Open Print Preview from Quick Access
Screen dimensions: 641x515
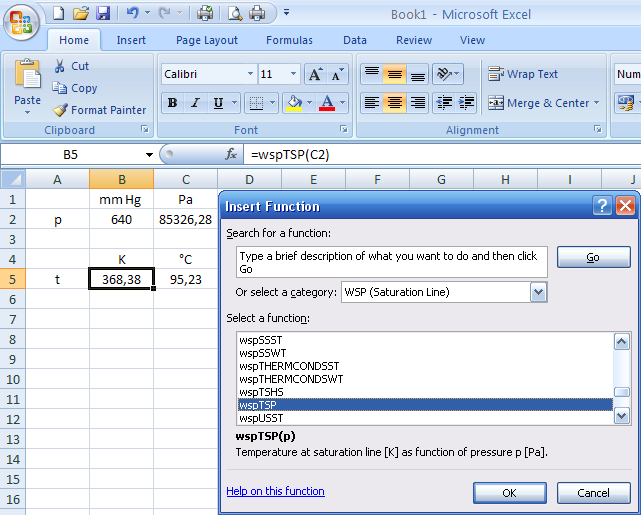(235, 13)
